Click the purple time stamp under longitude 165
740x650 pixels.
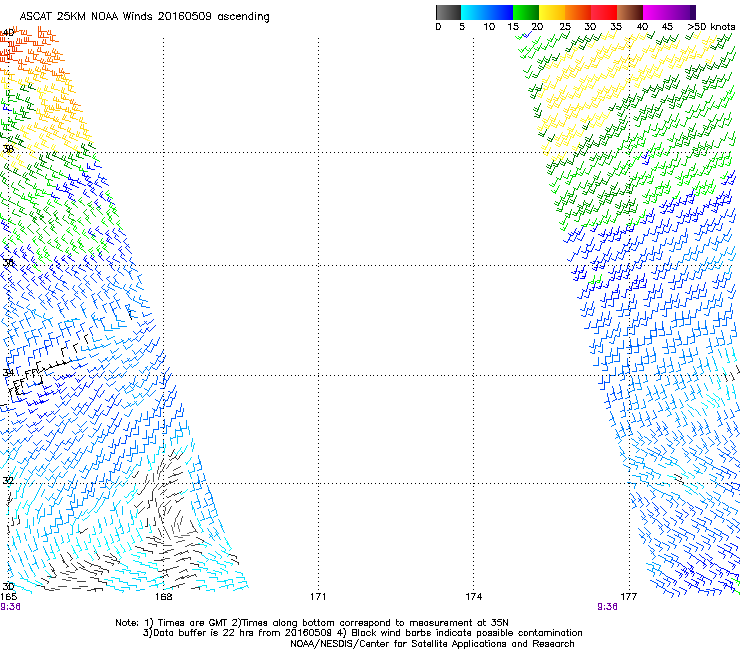click(x=10, y=607)
